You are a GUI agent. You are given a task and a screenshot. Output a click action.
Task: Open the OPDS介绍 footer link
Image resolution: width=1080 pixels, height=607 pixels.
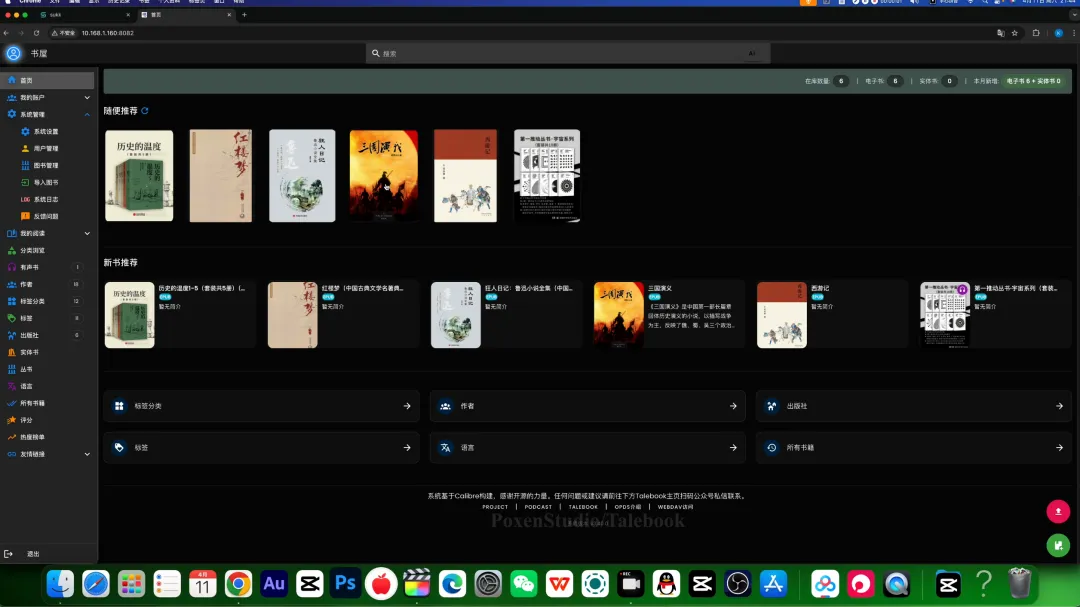[627, 507]
